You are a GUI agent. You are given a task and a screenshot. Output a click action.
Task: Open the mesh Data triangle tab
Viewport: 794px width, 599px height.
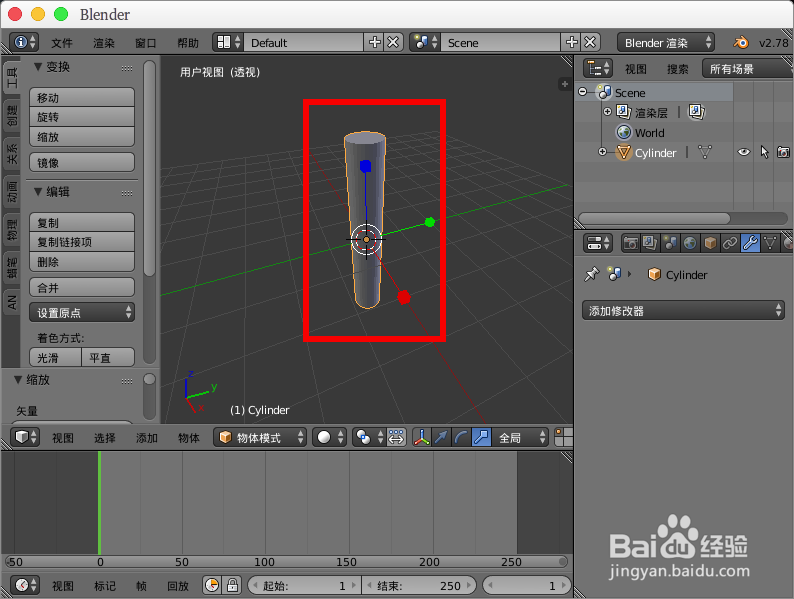point(770,243)
